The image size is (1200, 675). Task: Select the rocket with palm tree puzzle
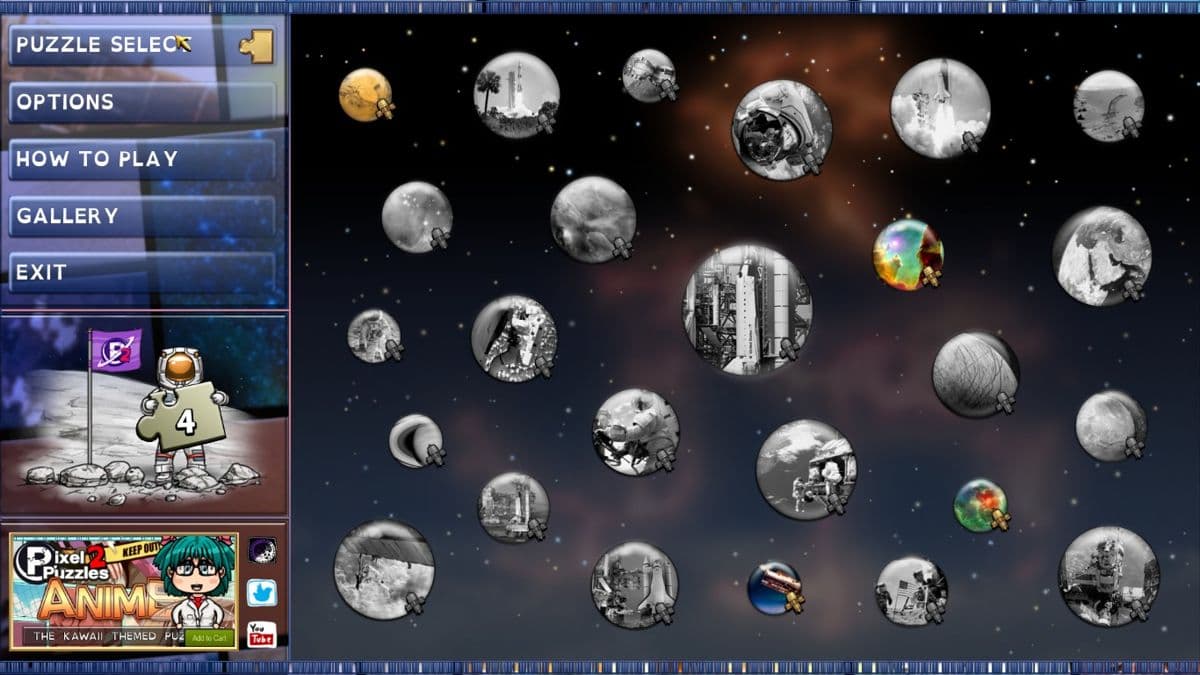click(x=516, y=94)
